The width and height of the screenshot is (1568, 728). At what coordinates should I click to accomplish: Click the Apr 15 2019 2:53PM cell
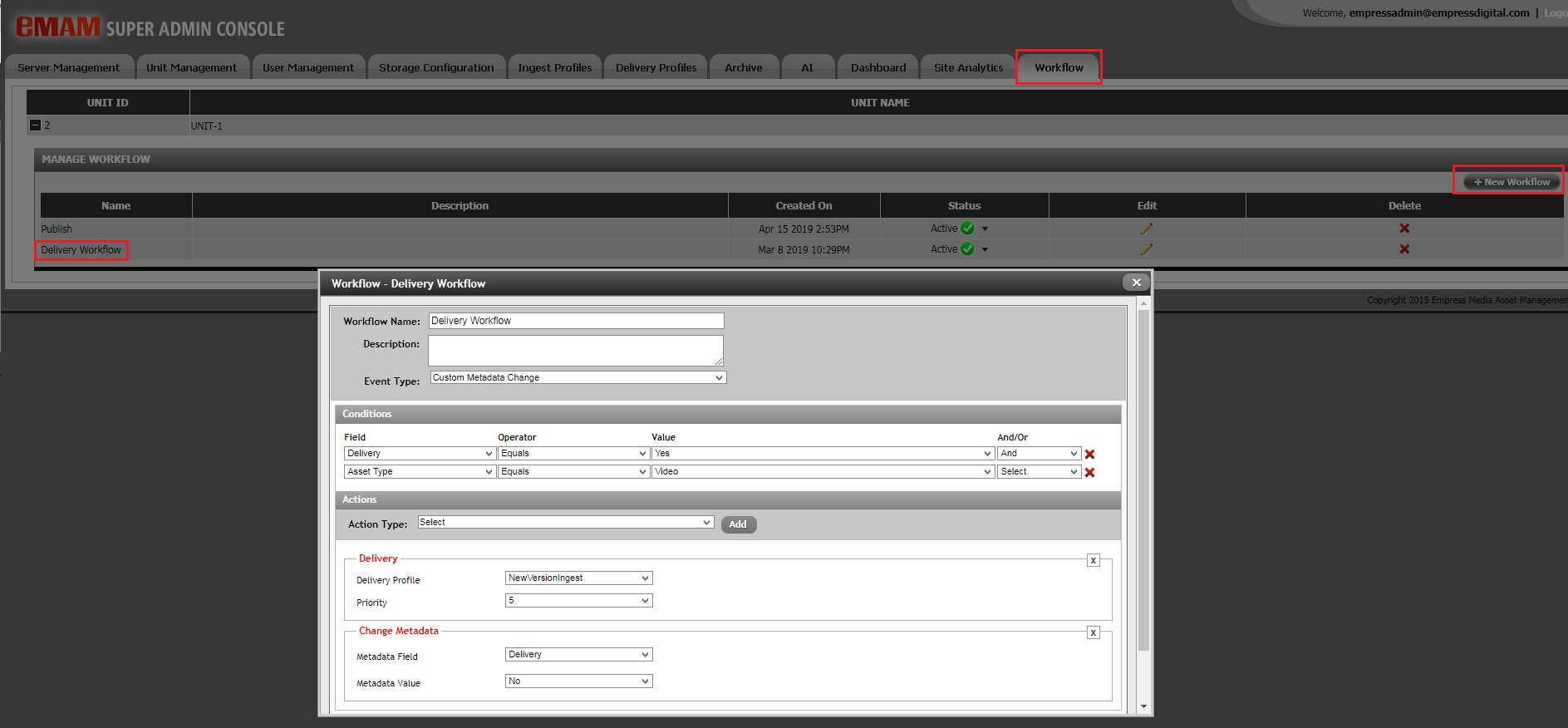coord(804,229)
